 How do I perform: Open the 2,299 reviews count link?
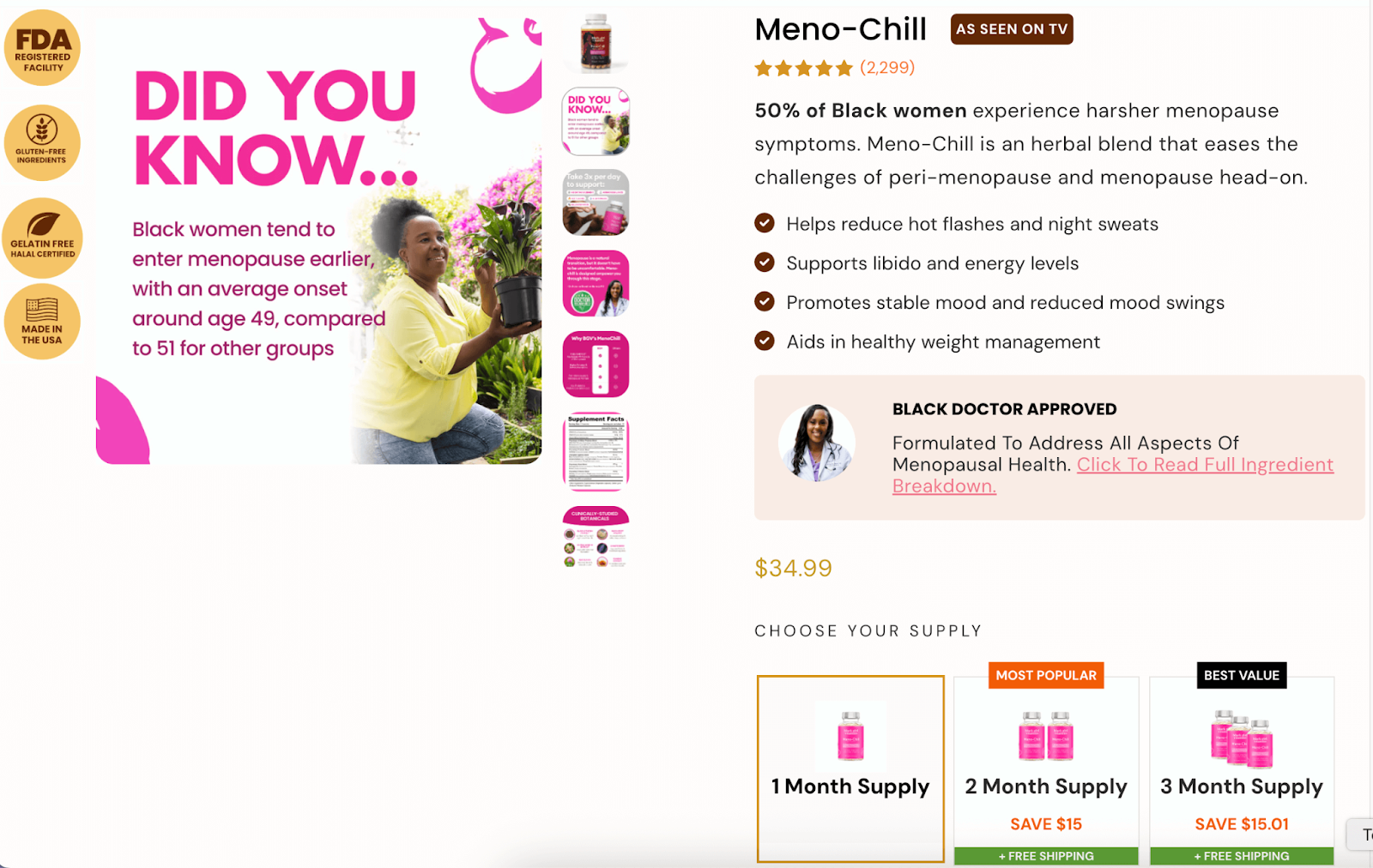[x=887, y=68]
